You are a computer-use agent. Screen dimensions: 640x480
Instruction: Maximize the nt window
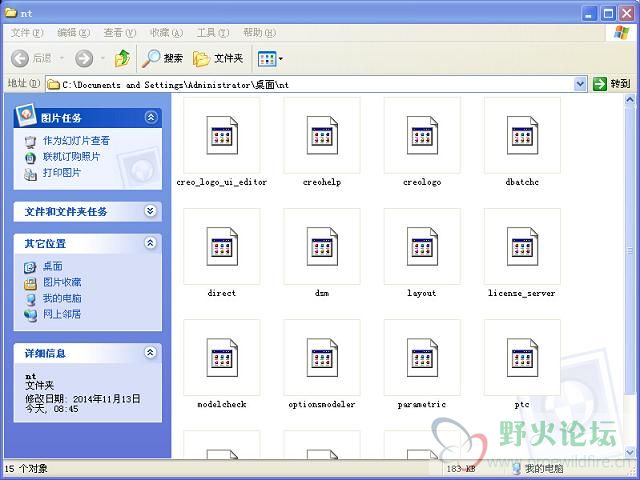tap(608, 13)
